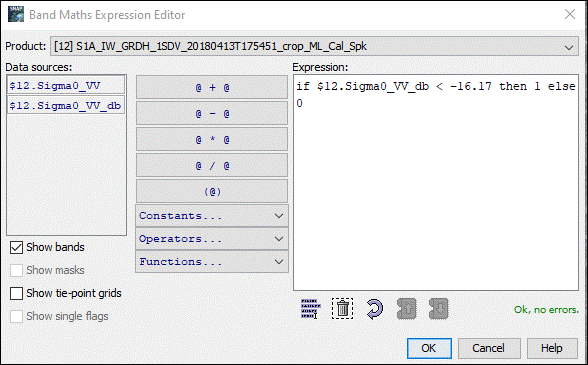Close the Band Maths Expression Editor window

(x=570, y=14)
